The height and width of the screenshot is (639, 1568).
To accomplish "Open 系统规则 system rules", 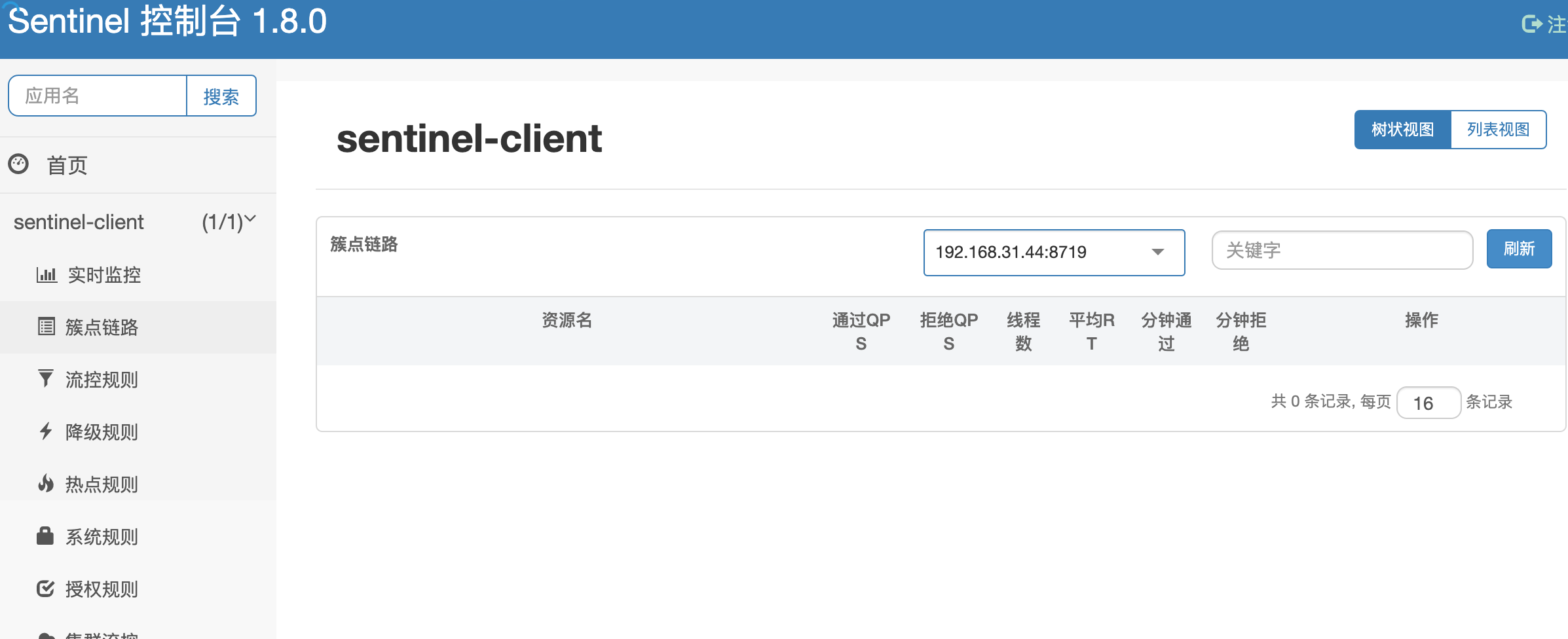I will [102, 537].
